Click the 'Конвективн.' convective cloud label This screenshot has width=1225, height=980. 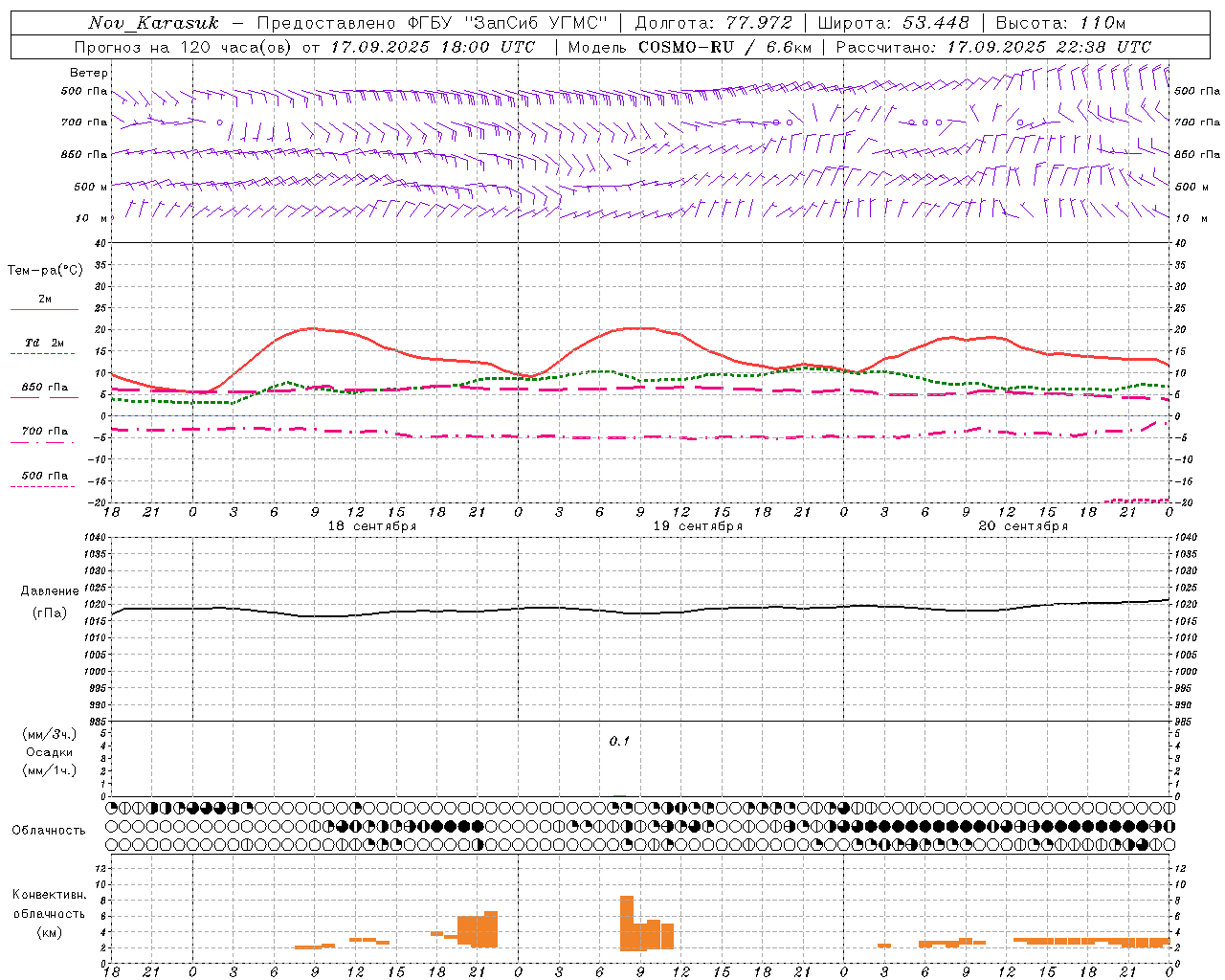click(x=49, y=895)
